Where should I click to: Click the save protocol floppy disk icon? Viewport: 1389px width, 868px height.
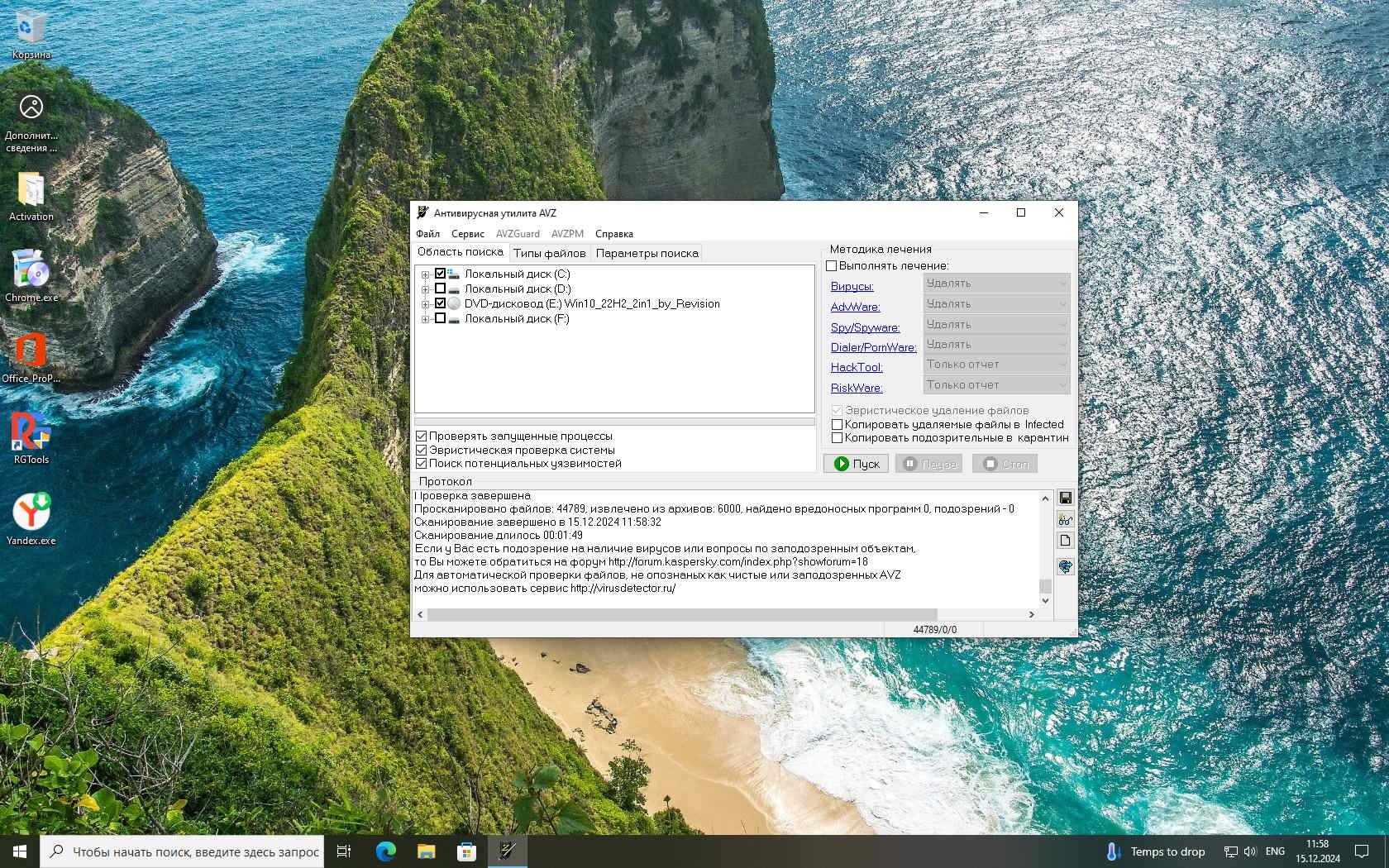pyautogui.click(x=1065, y=498)
